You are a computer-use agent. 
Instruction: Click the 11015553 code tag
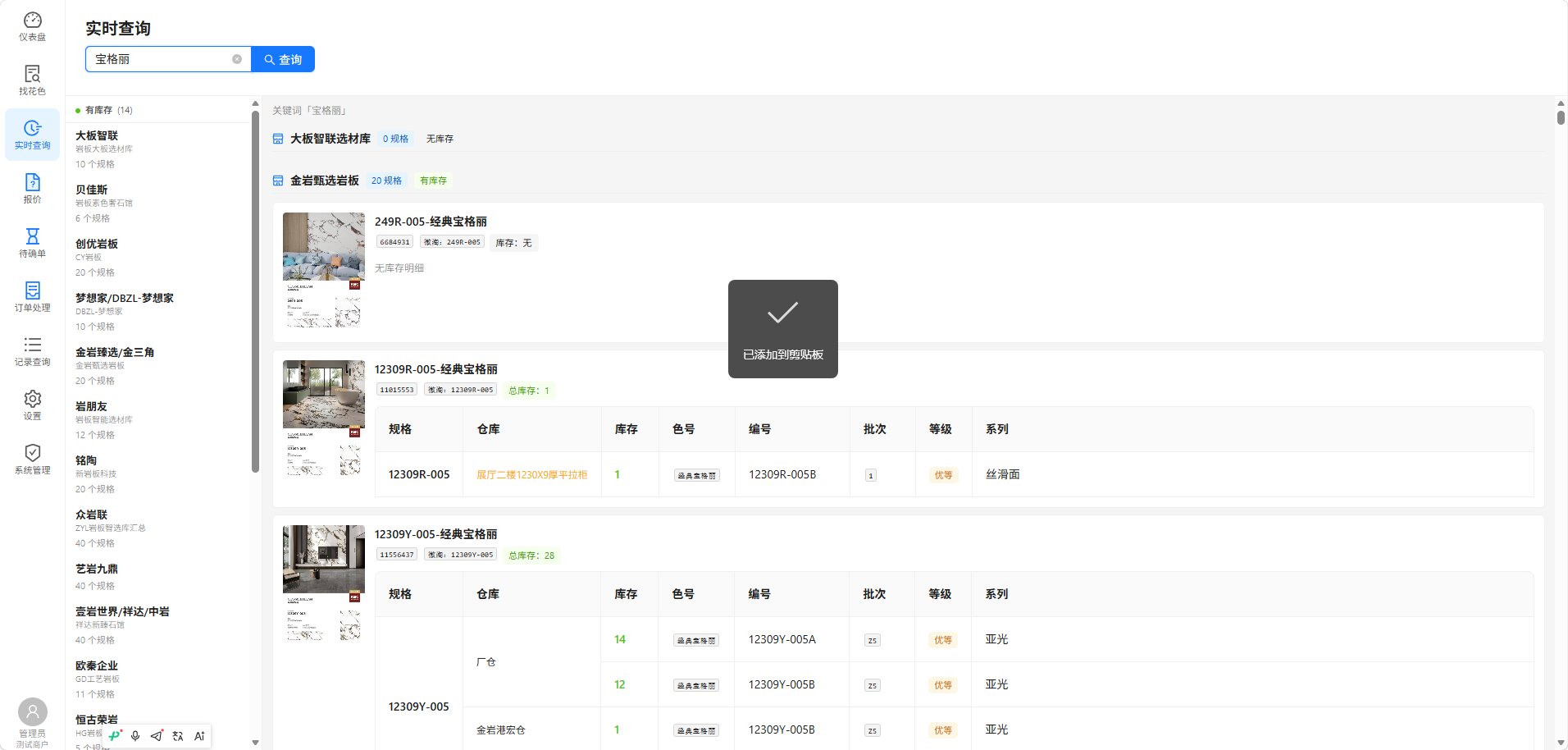pos(397,390)
